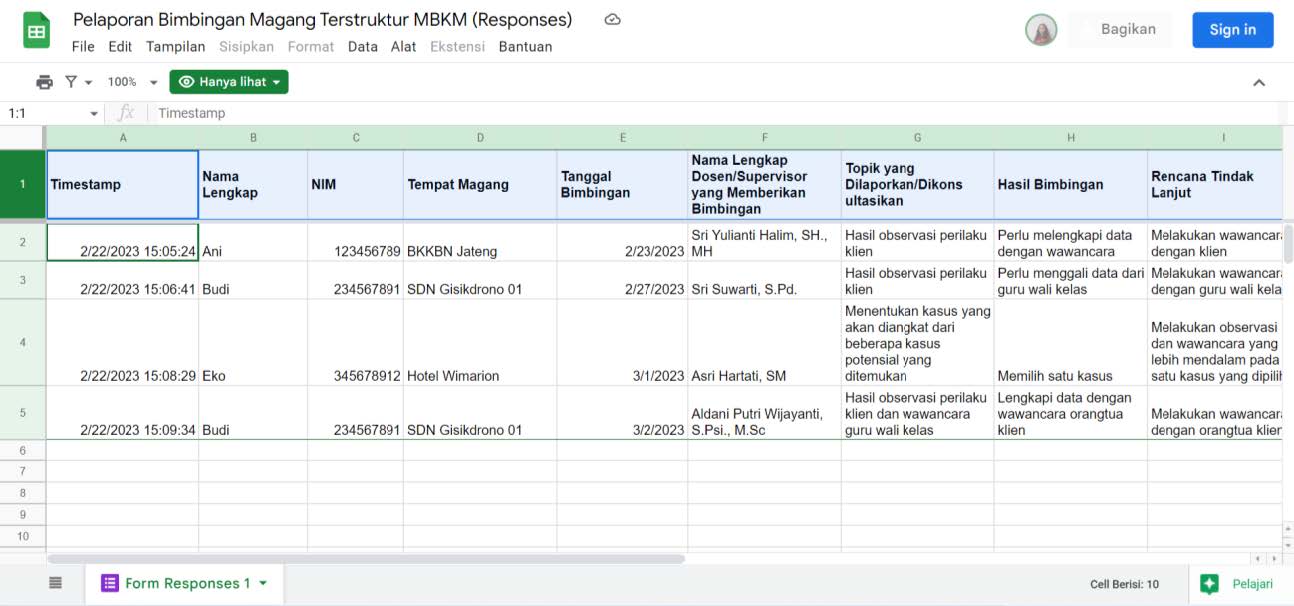This screenshot has width=1294, height=606.
Task: Open the File menu
Action: tap(83, 46)
